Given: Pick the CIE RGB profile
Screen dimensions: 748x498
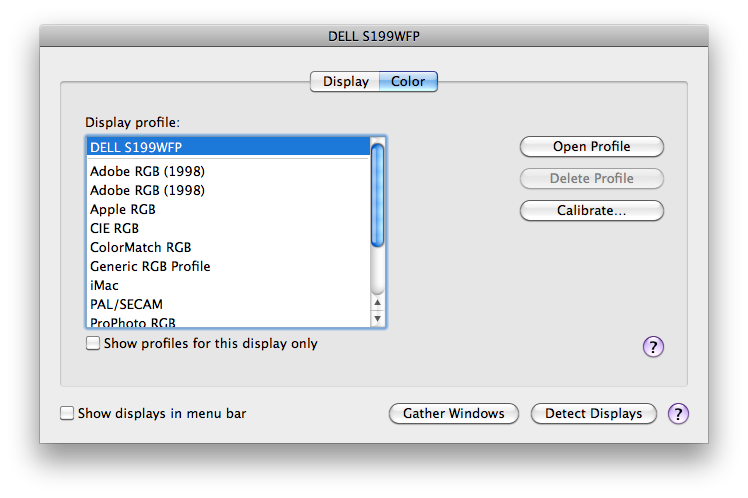Looking at the screenshot, I should (x=229, y=228).
